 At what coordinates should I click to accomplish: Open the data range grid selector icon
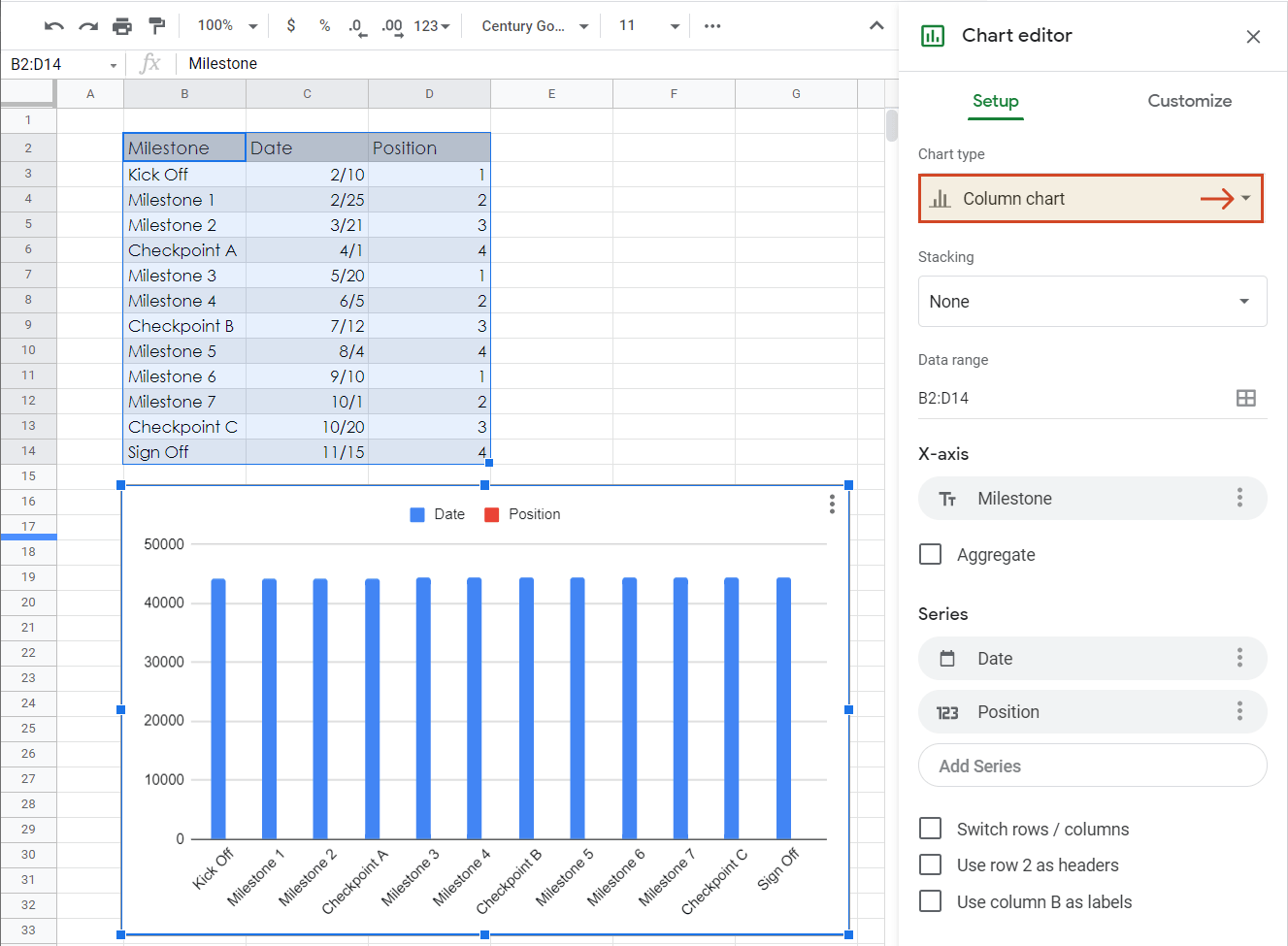pyautogui.click(x=1246, y=398)
